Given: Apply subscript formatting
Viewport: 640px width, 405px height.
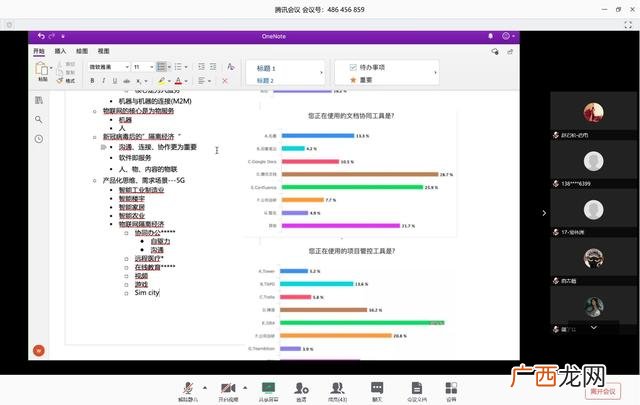Looking at the screenshot, I should pyautogui.click(x=139, y=81).
